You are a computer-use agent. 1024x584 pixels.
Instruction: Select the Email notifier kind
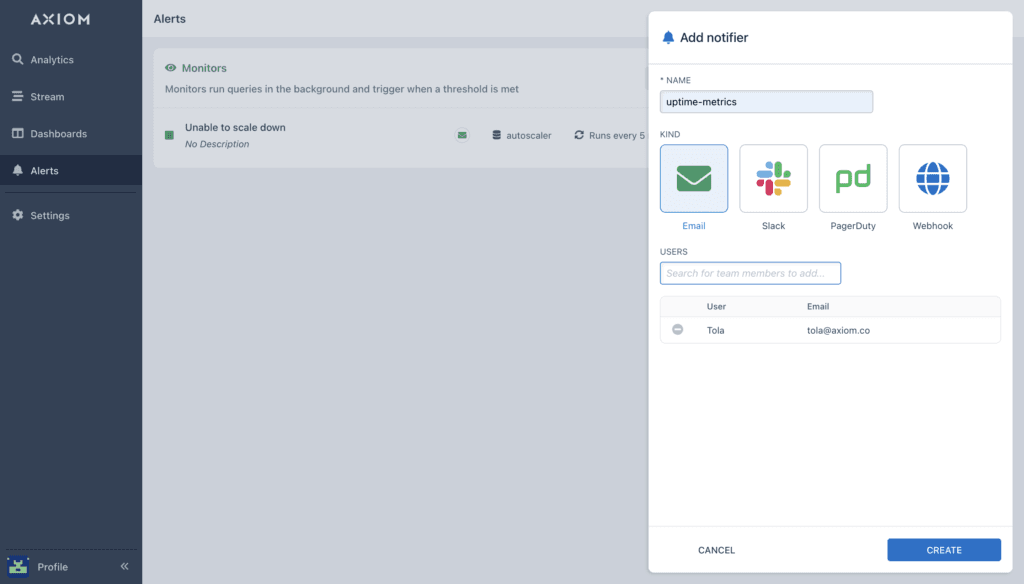point(694,179)
